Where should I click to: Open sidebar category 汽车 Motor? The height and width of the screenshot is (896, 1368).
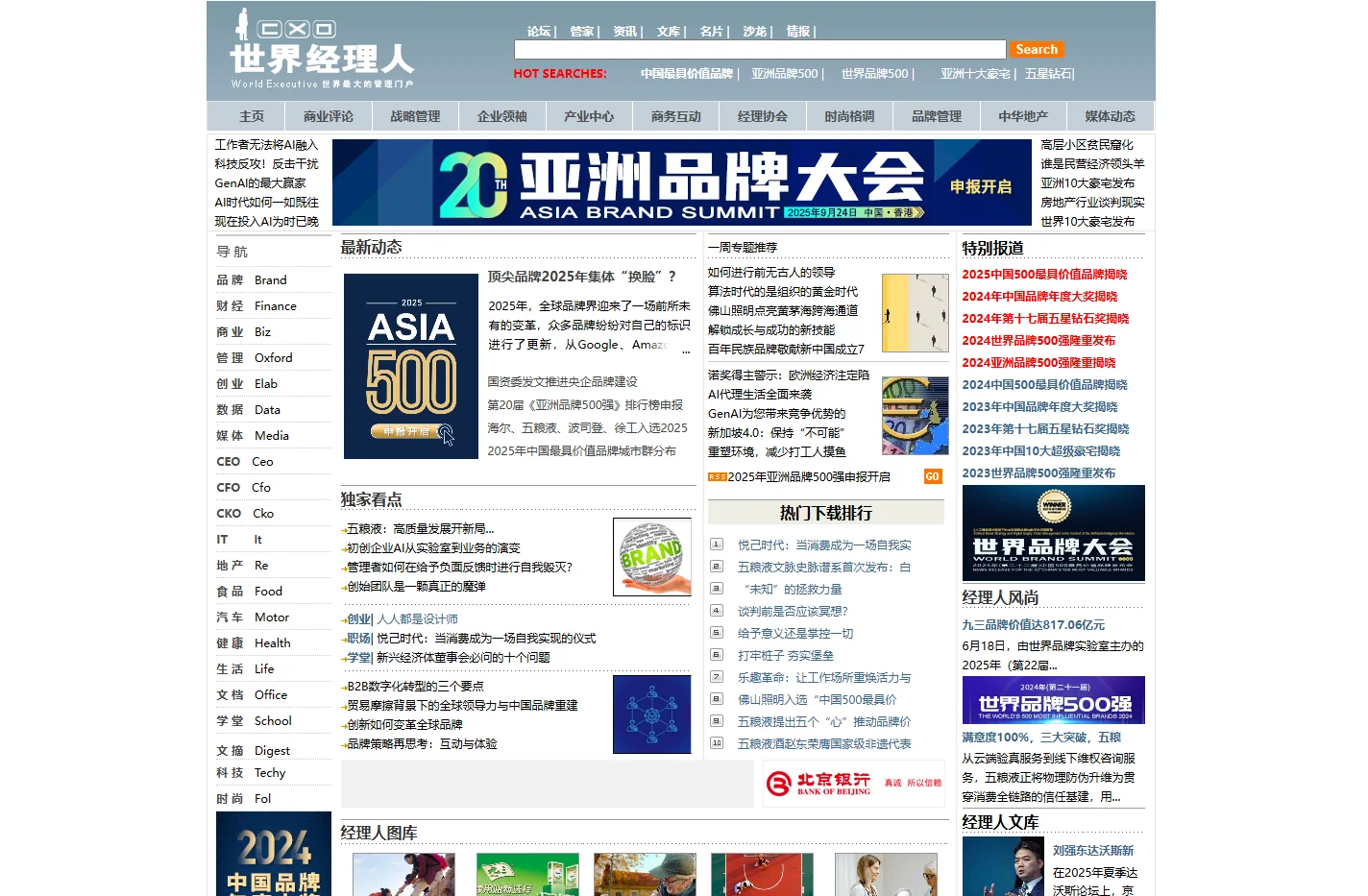[x=253, y=617]
